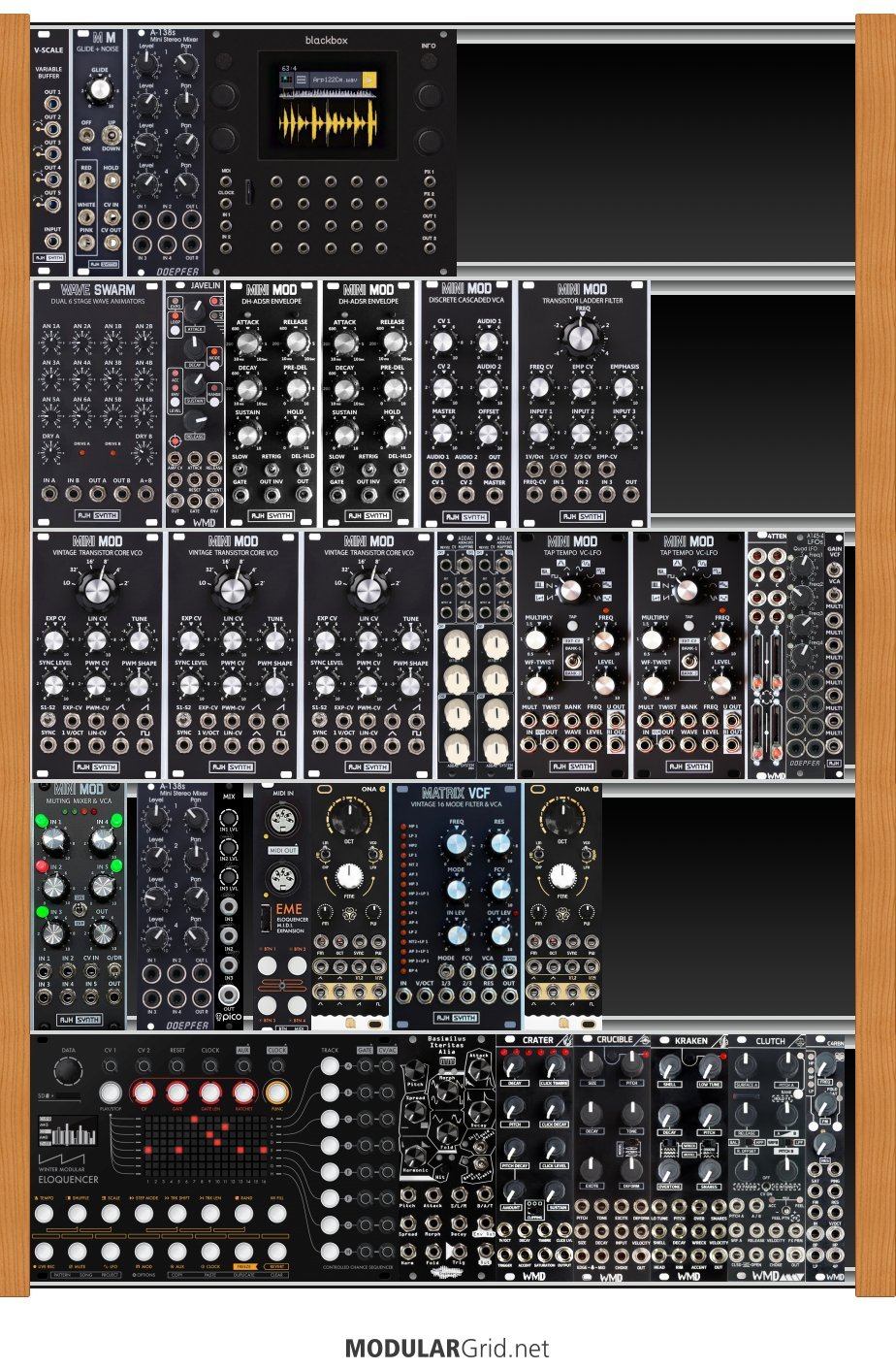Click the WAVE SWARM module title
Image resolution: width=896 pixels, height=1369 pixels.
[99, 289]
